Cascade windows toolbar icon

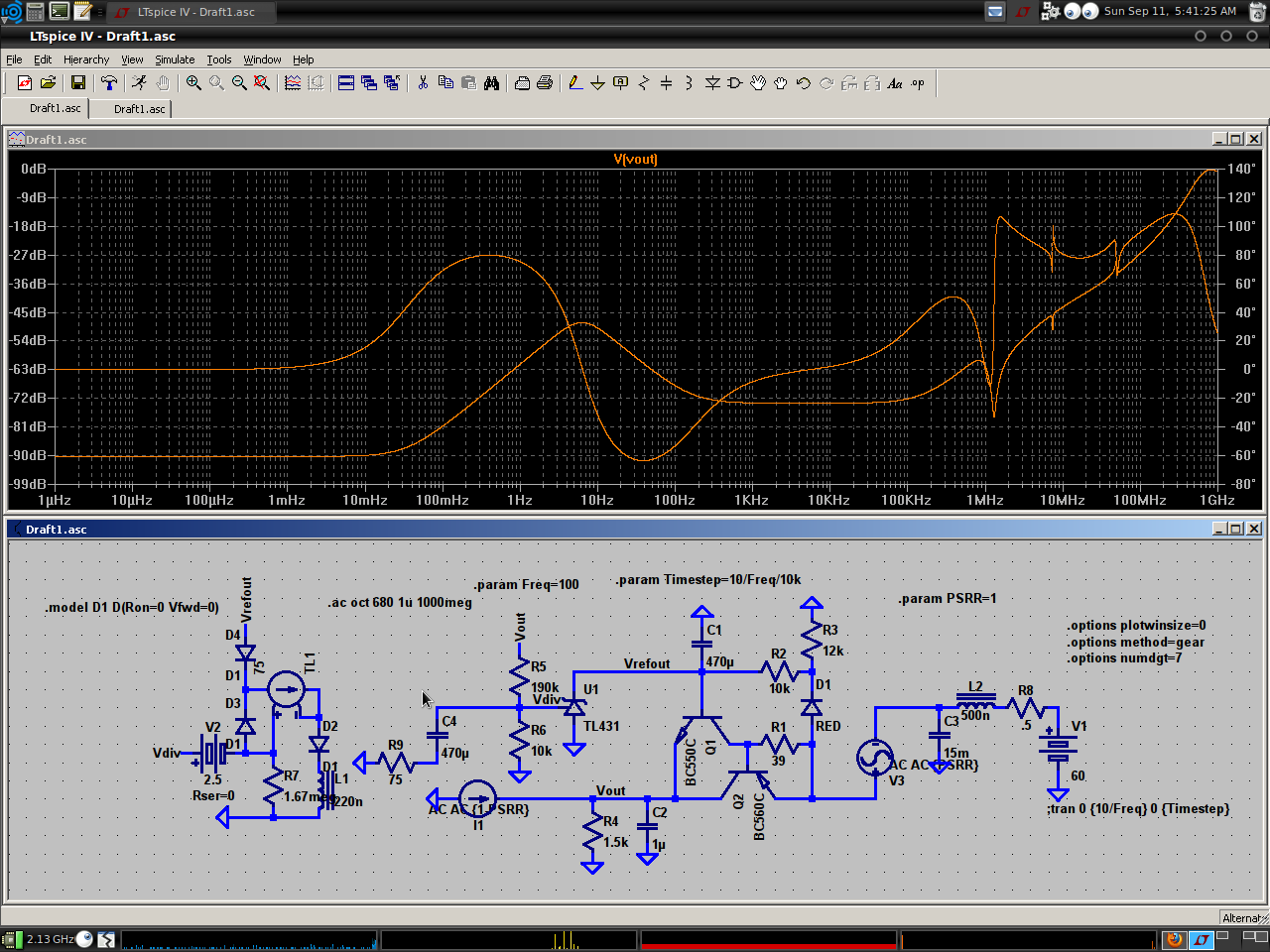[x=369, y=83]
